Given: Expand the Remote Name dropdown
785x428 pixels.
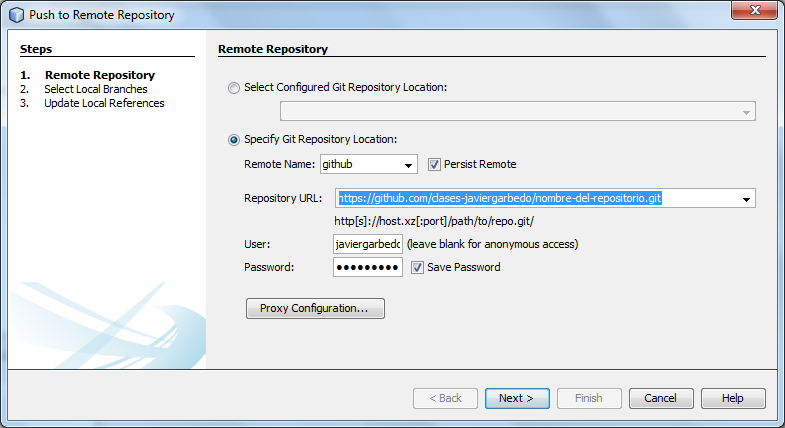Looking at the screenshot, I should pos(408,165).
